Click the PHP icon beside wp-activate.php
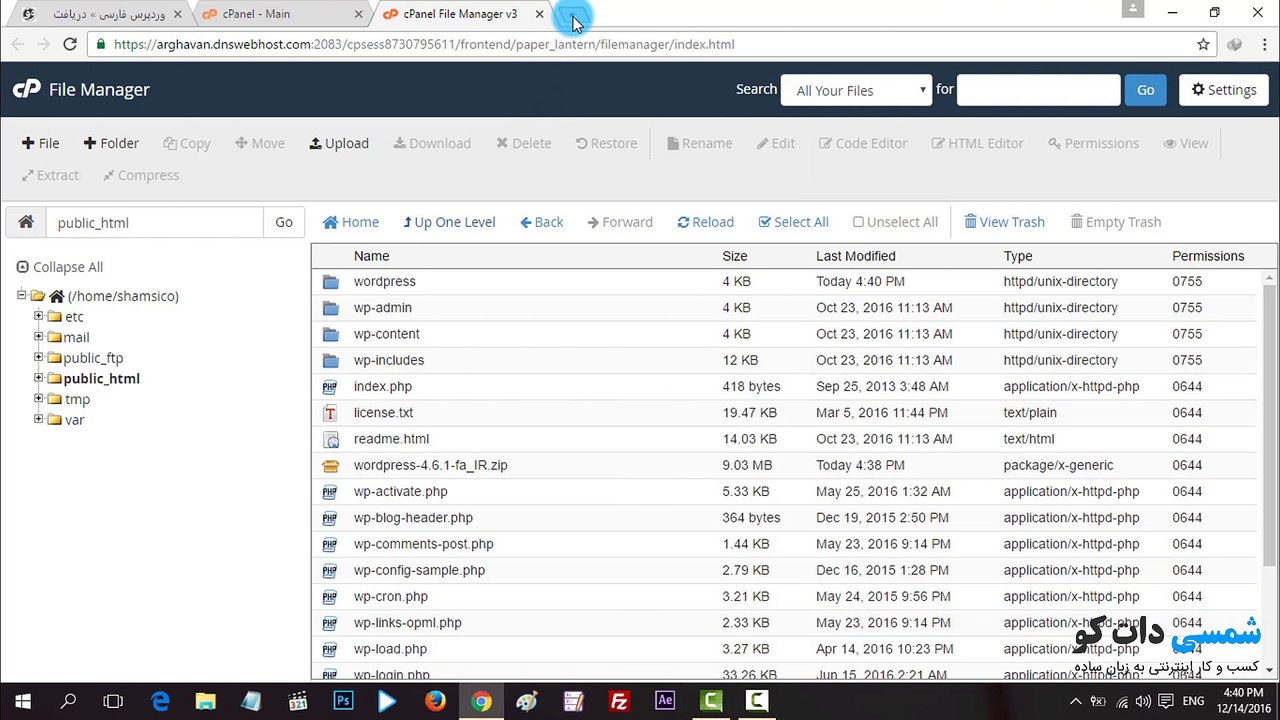This screenshot has height=720, width=1280. pyautogui.click(x=331, y=492)
